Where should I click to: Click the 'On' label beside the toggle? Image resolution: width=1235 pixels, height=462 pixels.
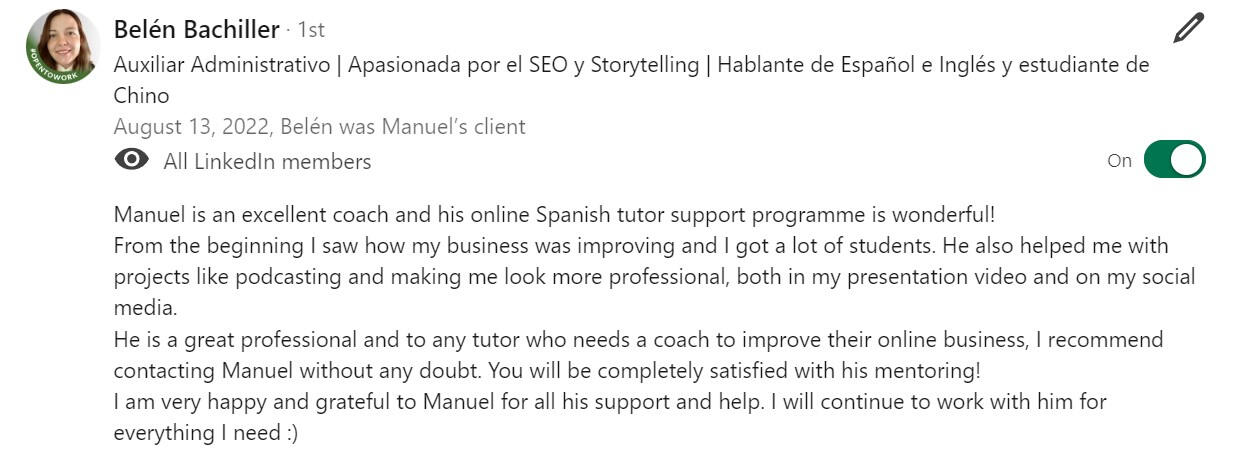pyautogui.click(x=1119, y=160)
